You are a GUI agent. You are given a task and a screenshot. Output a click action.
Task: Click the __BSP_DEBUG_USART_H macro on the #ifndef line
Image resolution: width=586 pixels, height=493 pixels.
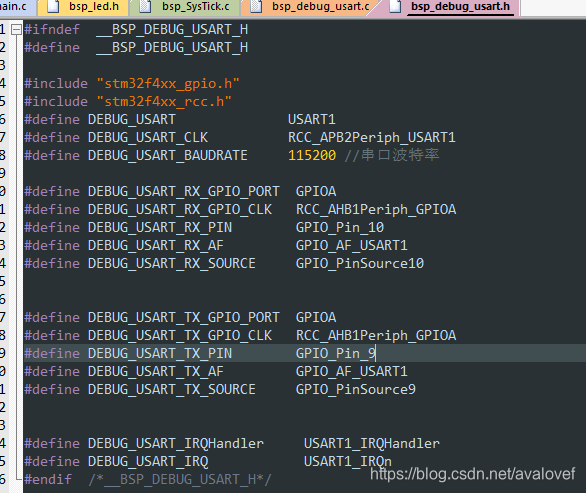(x=172, y=30)
